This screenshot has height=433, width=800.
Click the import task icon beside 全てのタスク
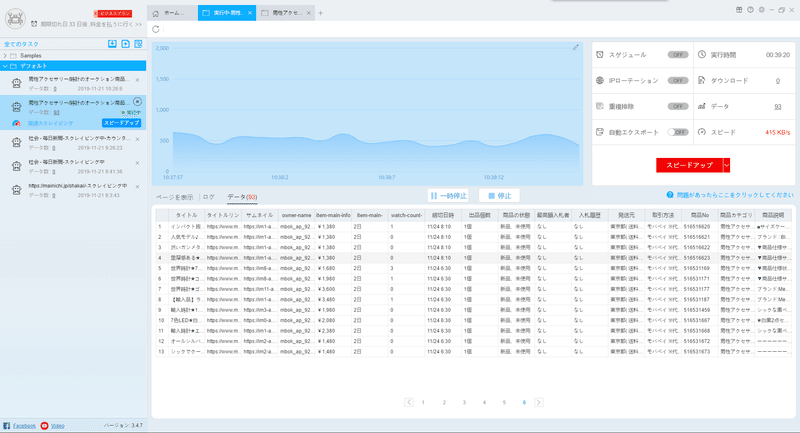[x=112, y=44]
